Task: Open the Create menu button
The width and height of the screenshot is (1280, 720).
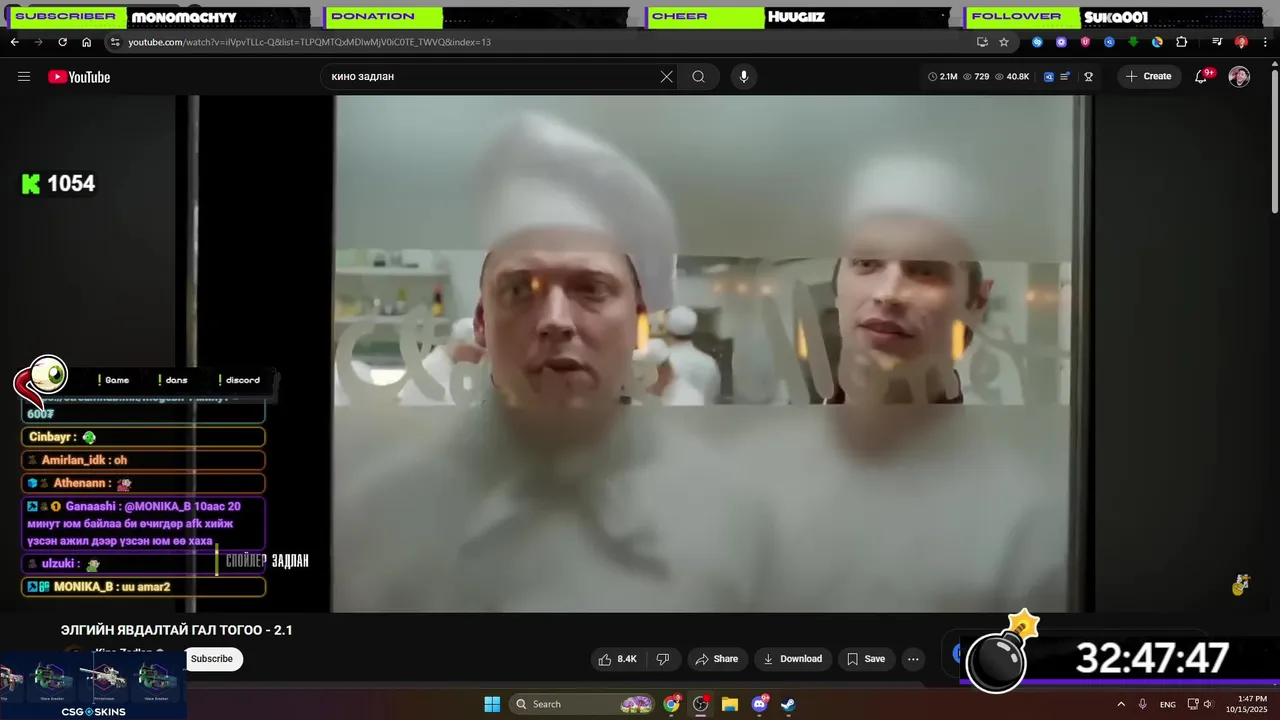Action: click(1148, 77)
